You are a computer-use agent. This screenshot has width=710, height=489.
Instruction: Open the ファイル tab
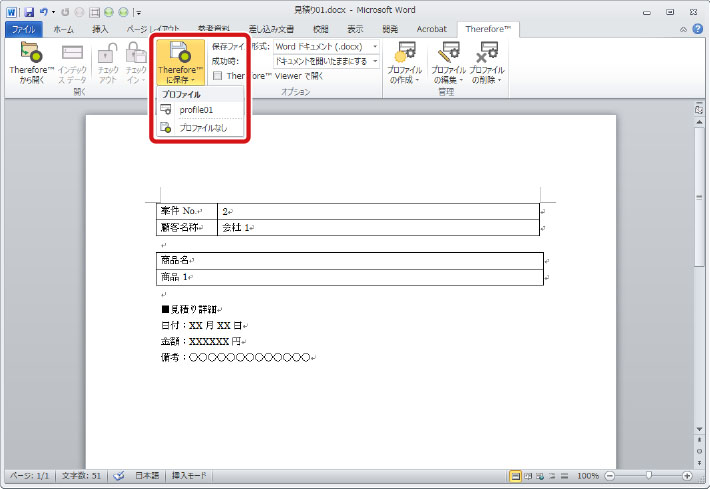pos(22,30)
